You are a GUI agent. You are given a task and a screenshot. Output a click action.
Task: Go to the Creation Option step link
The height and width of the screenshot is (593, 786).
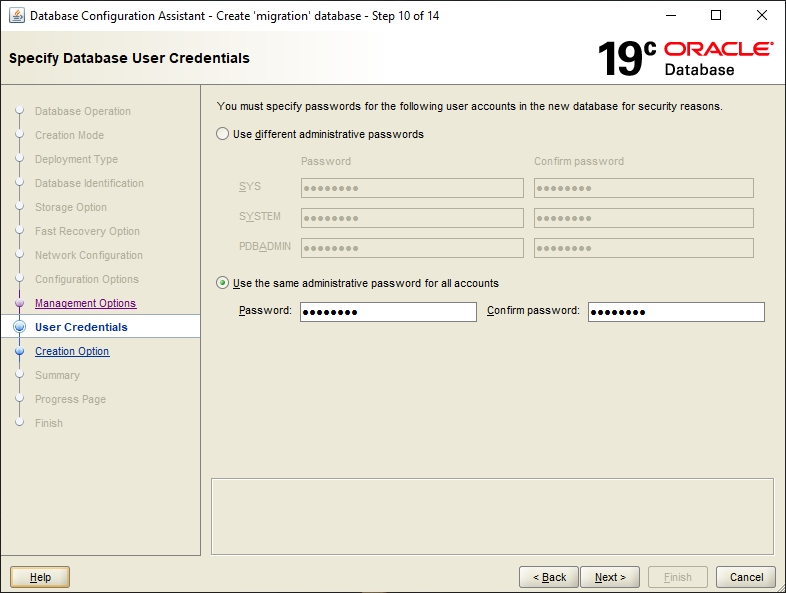[x=72, y=351]
